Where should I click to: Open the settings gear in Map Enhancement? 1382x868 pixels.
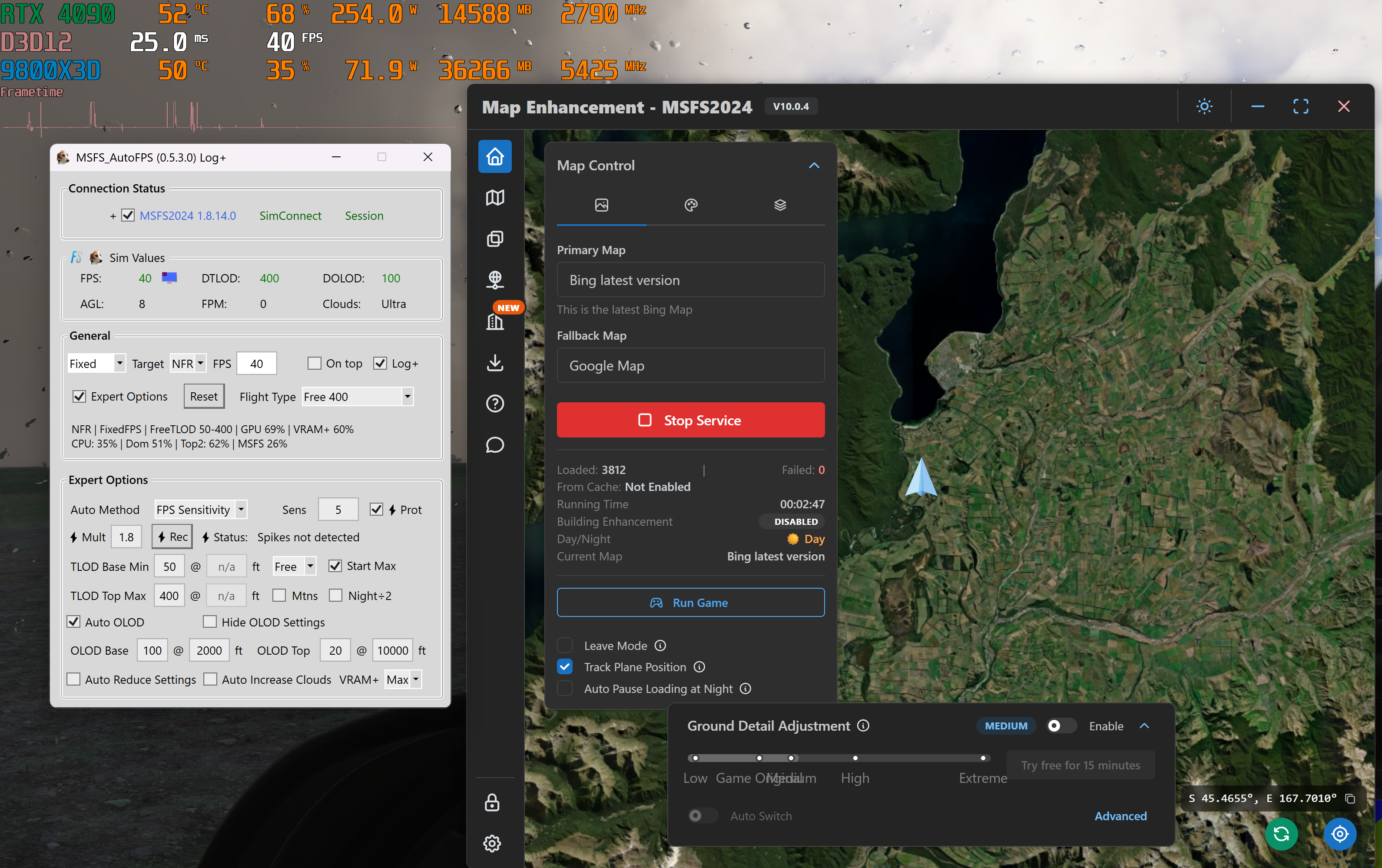coord(492,843)
